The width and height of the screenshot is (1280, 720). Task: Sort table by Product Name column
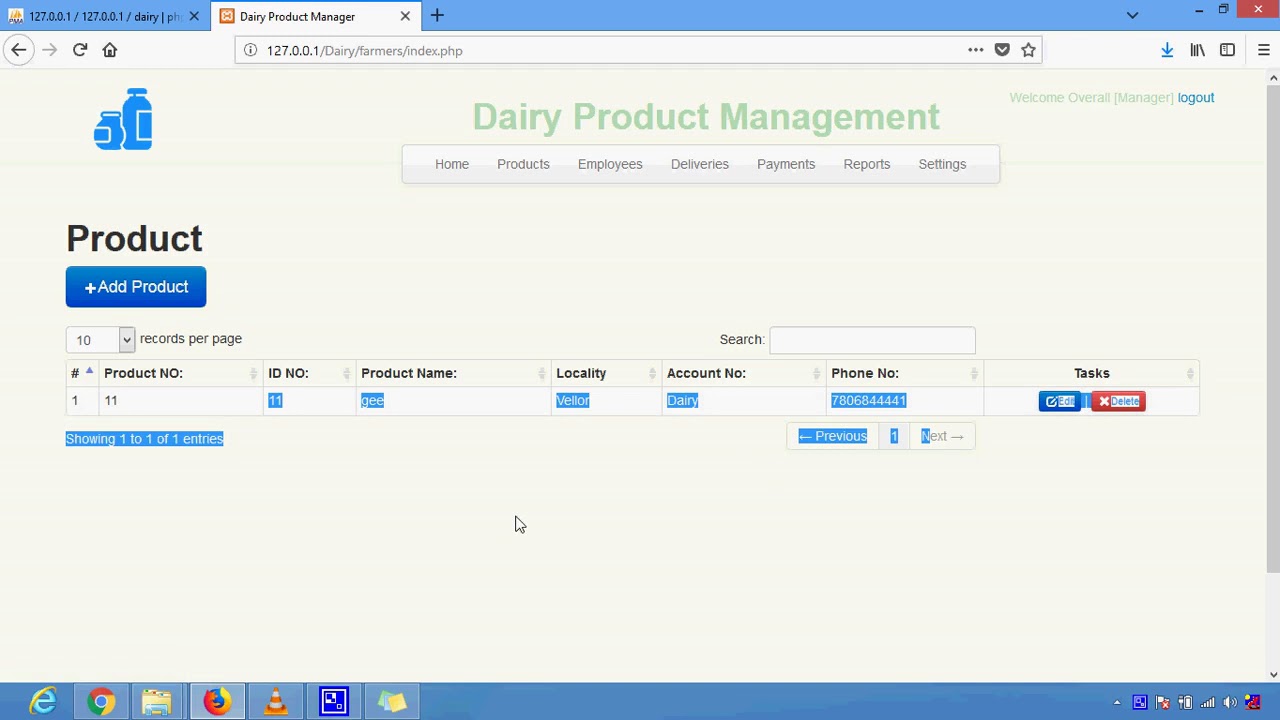coord(453,373)
